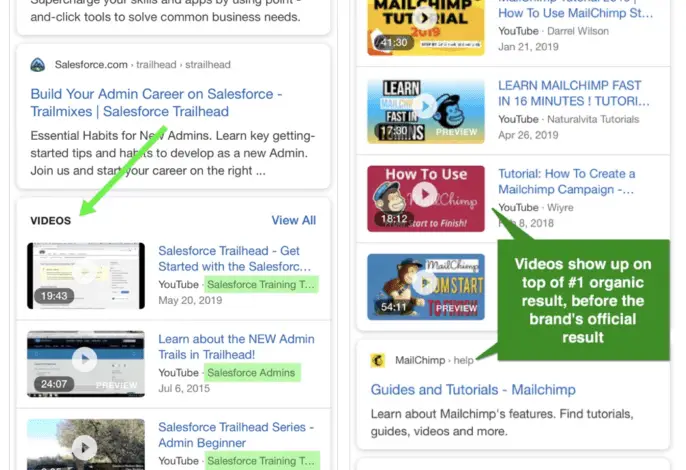Play the 24:07 NEW Admin Trails video
Screen dimensions: 686x470
[x=86, y=364]
